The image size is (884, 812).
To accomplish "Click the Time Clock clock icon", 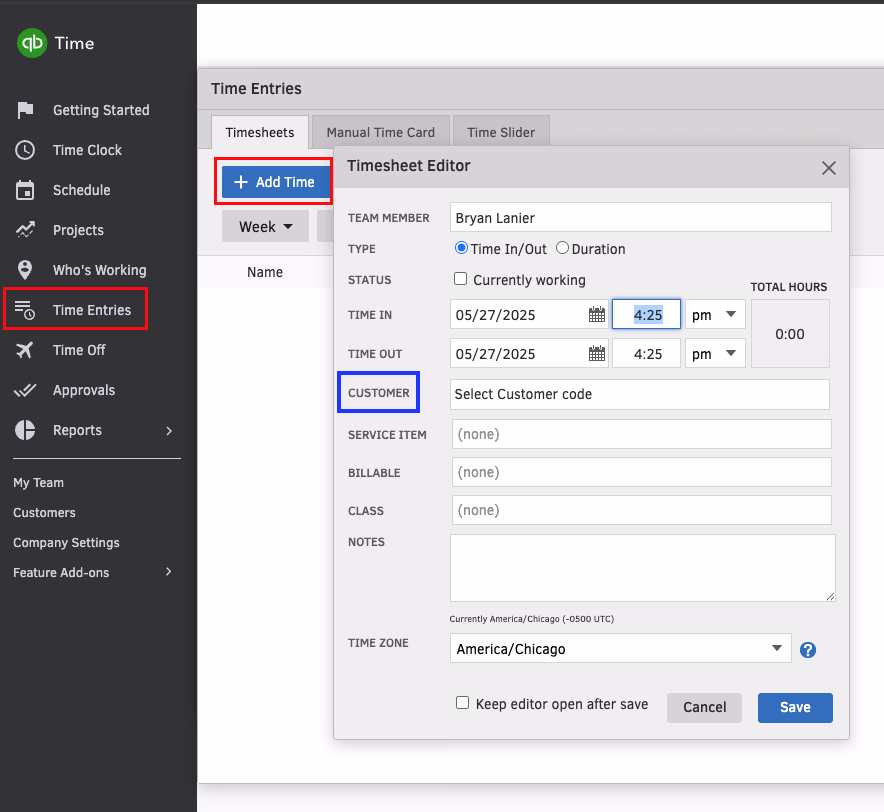I will (25, 150).
